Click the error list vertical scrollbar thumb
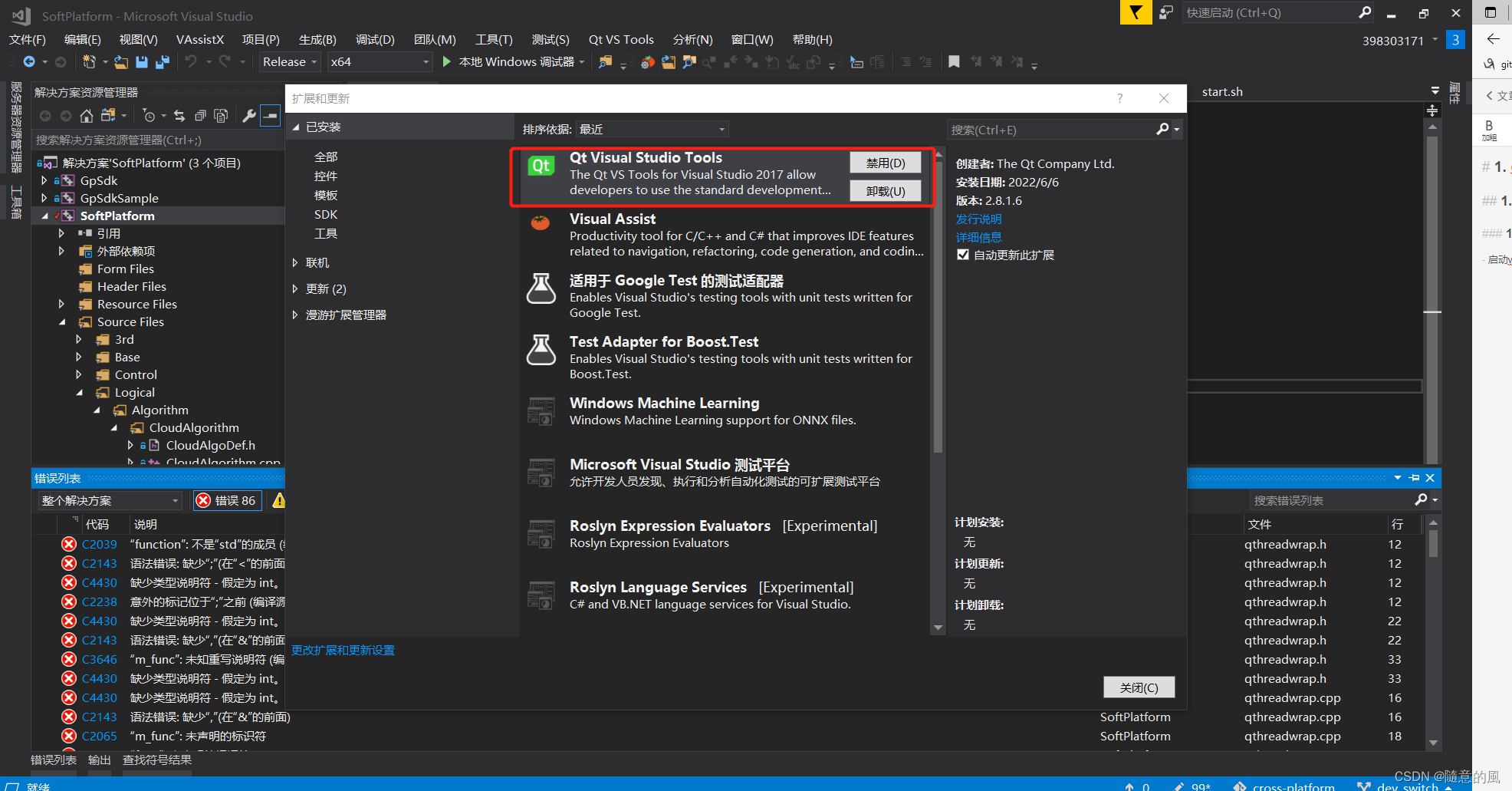The width and height of the screenshot is (1512, 791). point(1433,544)
